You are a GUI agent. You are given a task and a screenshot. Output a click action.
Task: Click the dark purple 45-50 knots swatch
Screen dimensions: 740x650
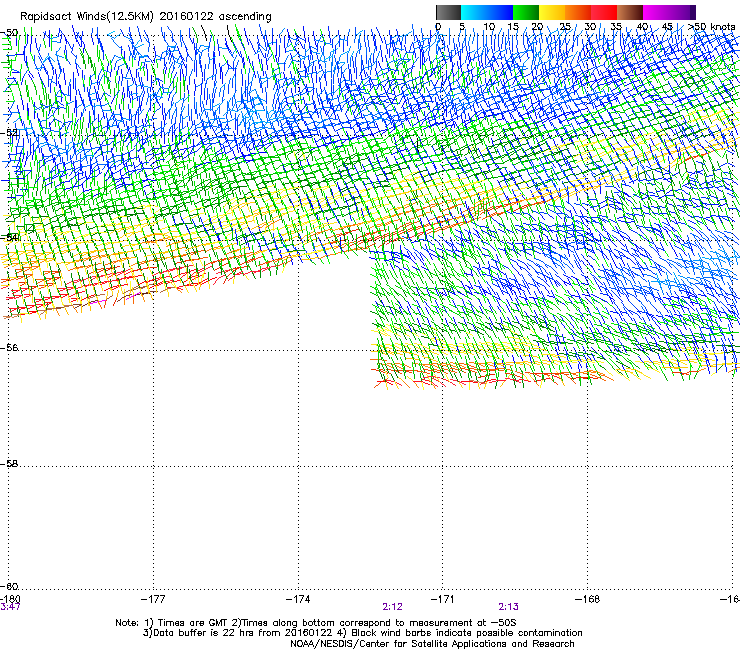[x=682, y=12]
